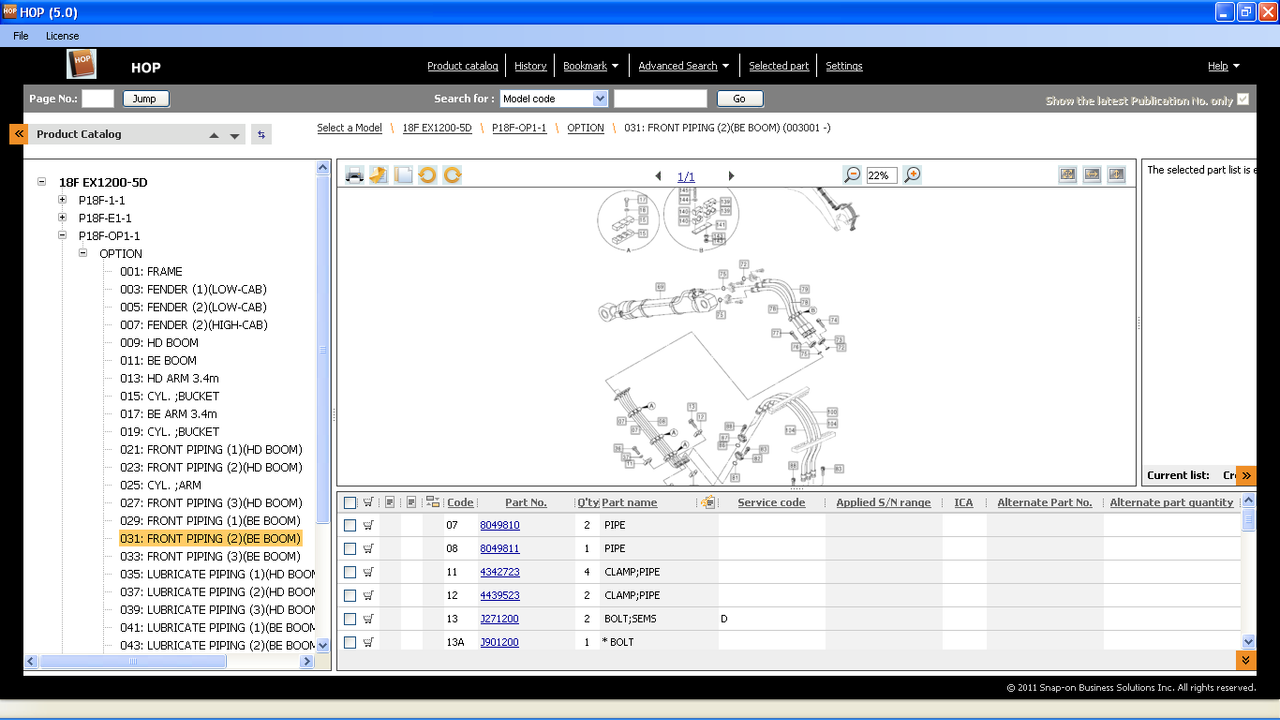Click the sync tree icon beside Product Catalog

coord(261,134)
